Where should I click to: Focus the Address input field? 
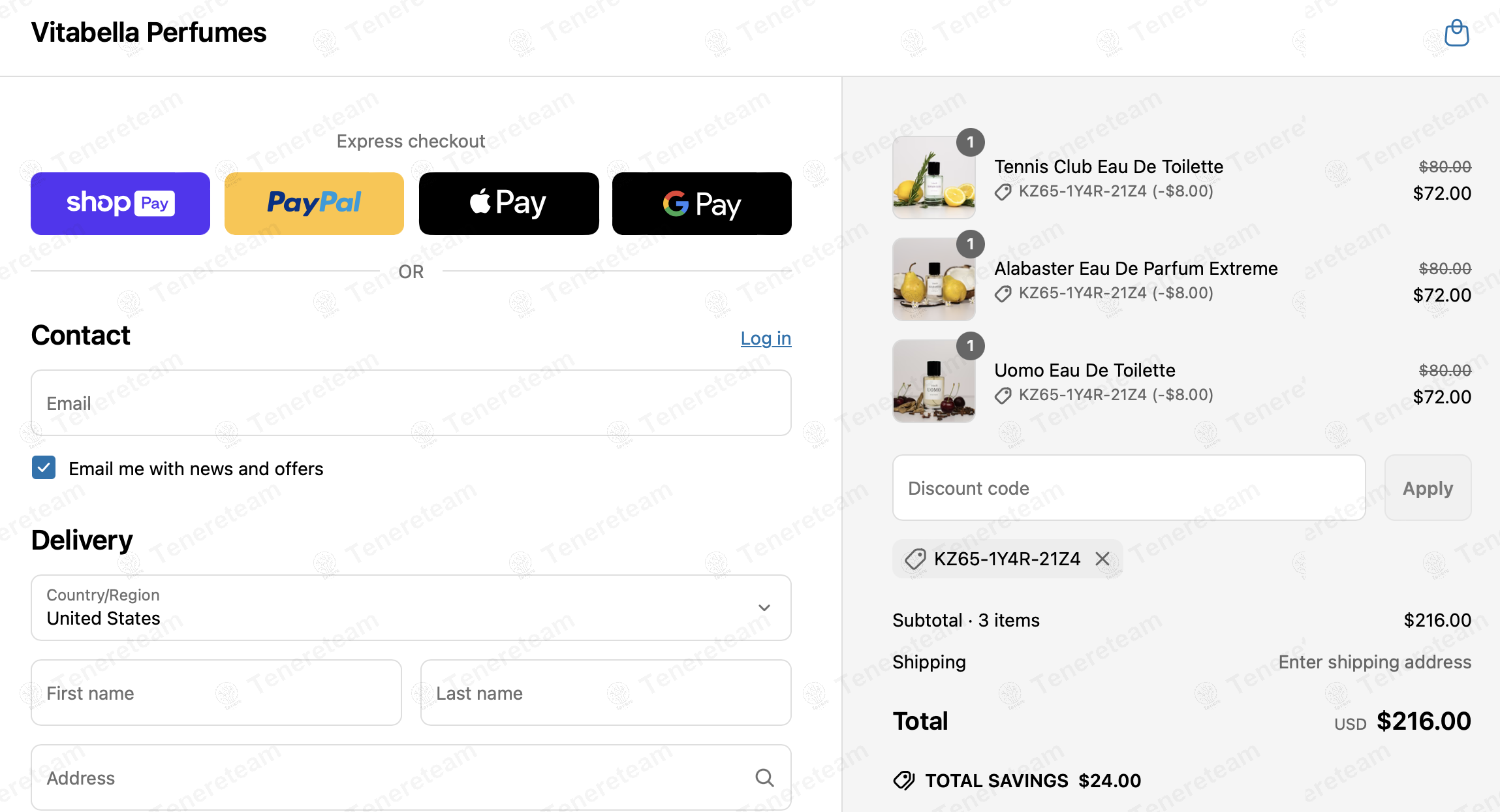click(x=411, y=777)
